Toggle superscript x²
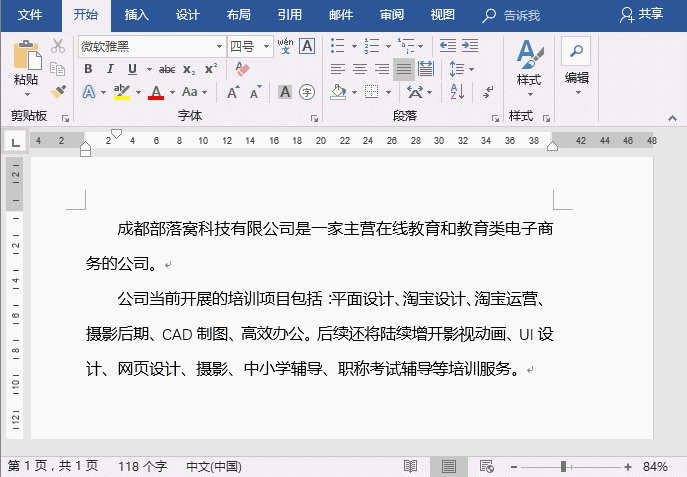This screenshot has height=477, width=687. point(211,69)
